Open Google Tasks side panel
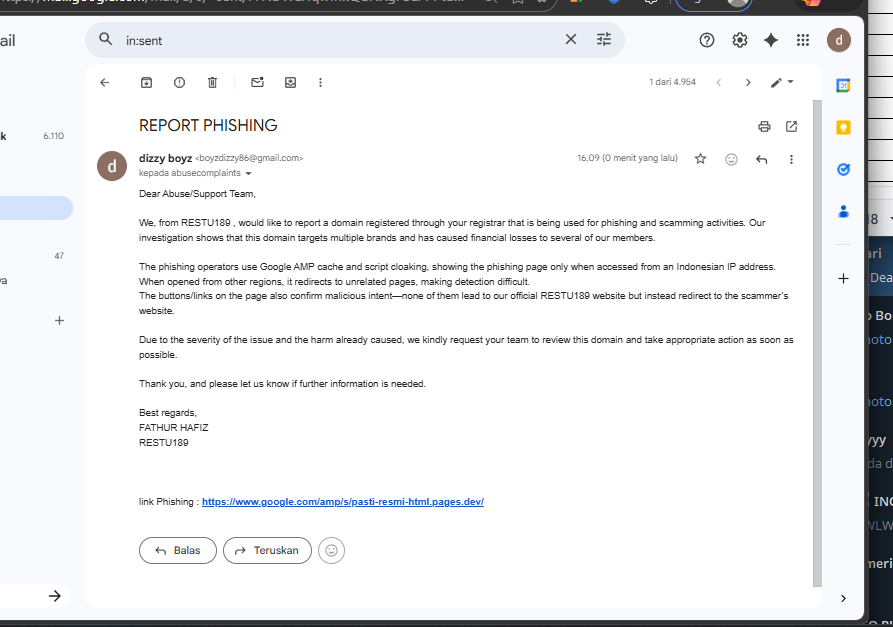The image size is (893, 627). [x=843, y=169]
